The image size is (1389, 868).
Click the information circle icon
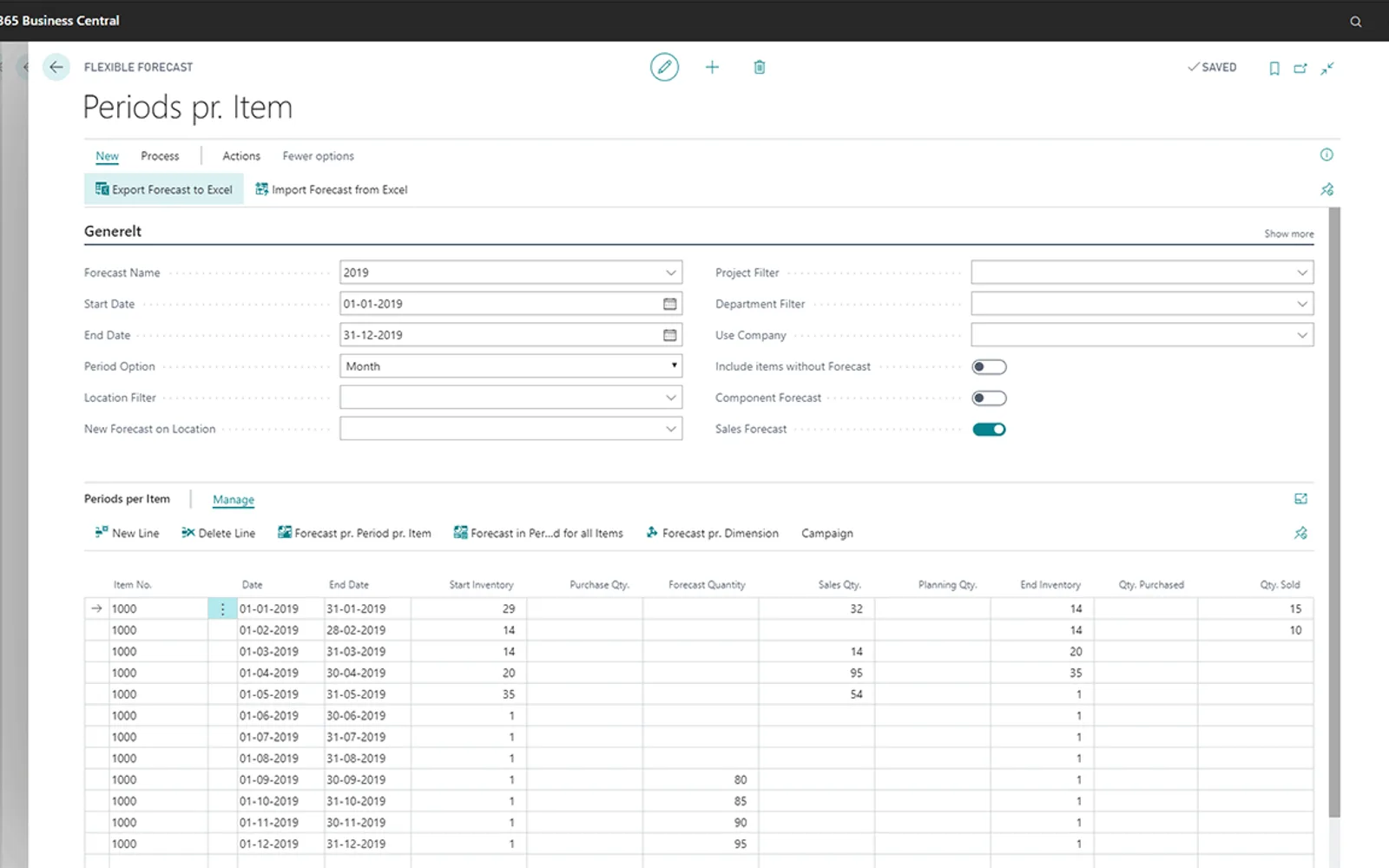[1326, 155]
